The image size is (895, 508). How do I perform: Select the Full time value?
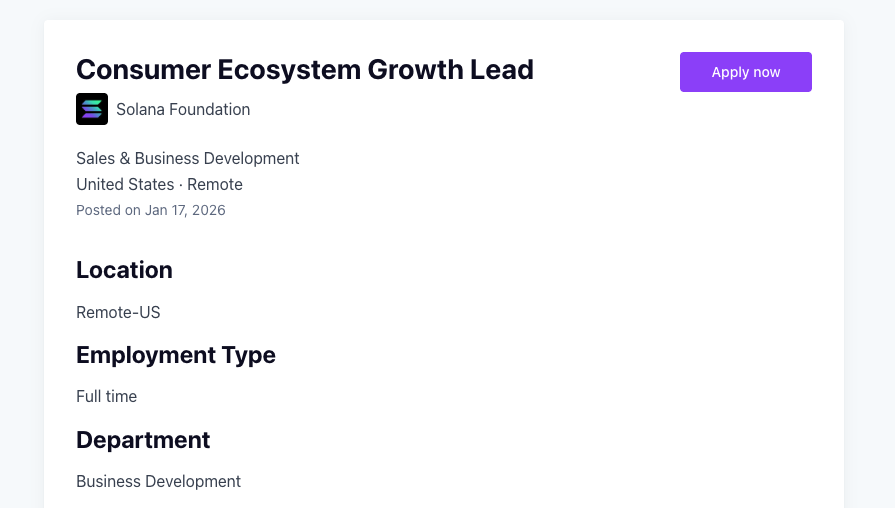107,396
